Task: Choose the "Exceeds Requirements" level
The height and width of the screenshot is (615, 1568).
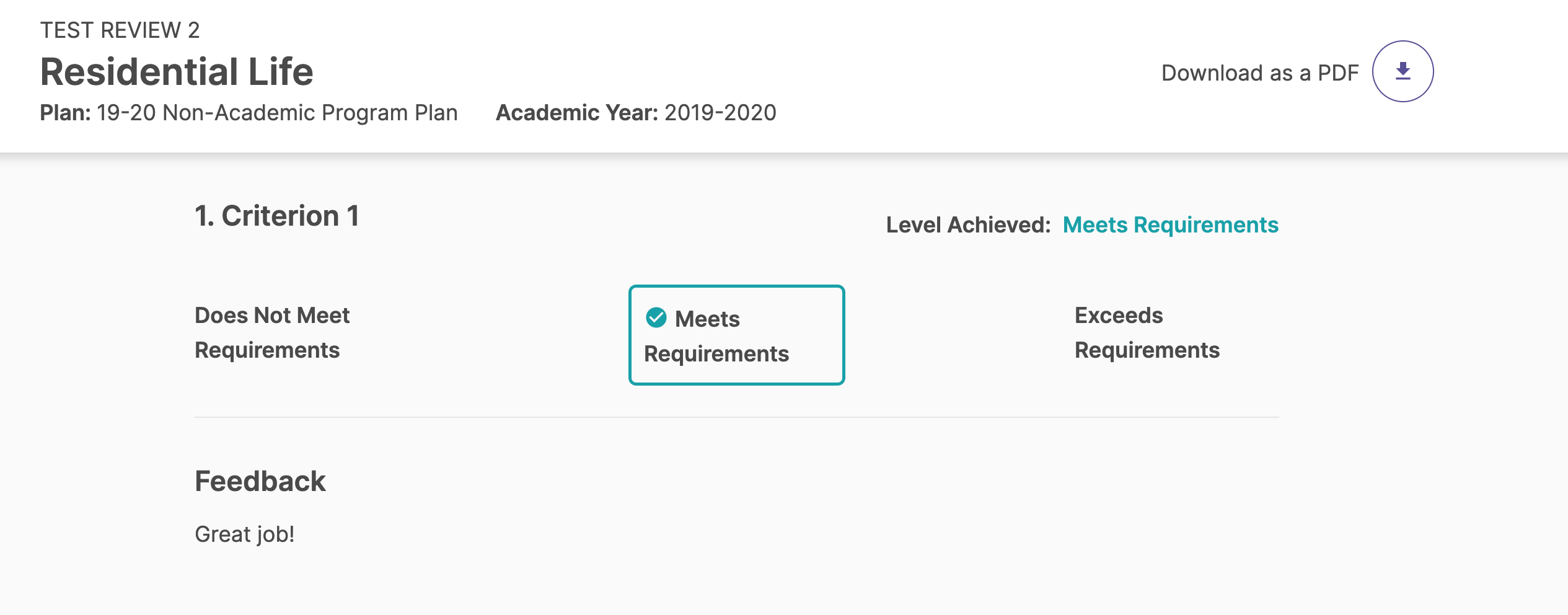Action: point(1147,332)
